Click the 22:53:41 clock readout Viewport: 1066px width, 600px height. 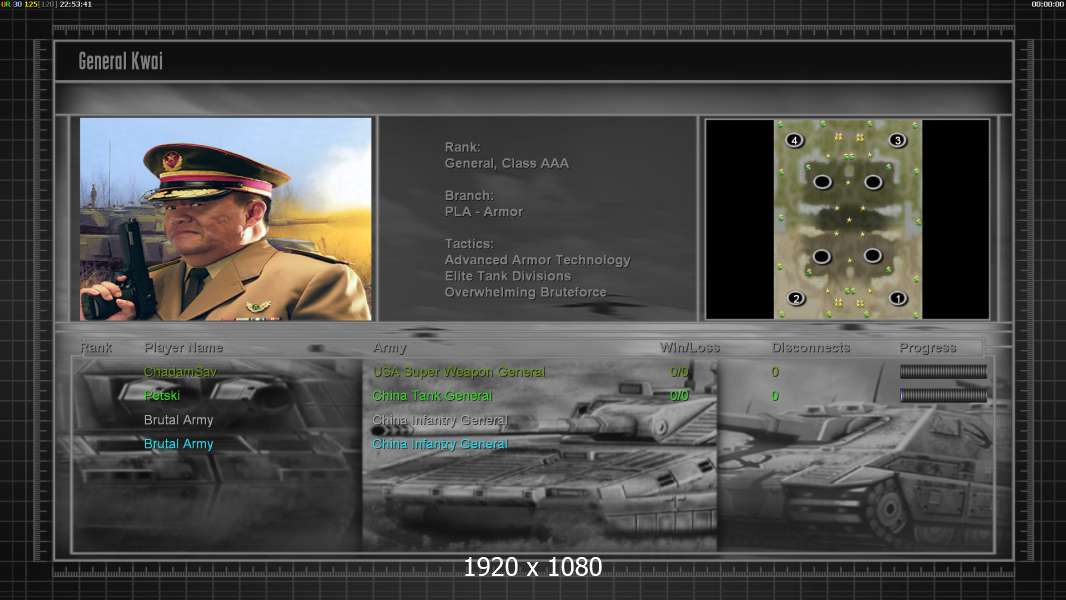pos(75,4)
